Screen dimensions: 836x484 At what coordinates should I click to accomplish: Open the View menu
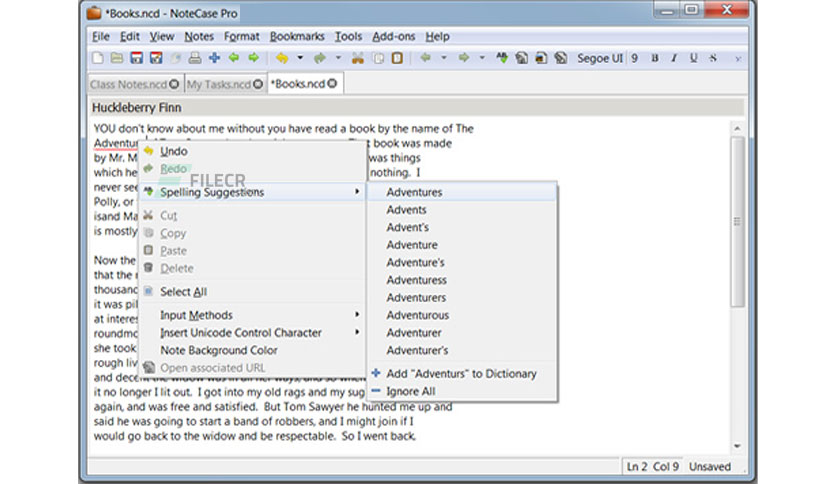162,36
